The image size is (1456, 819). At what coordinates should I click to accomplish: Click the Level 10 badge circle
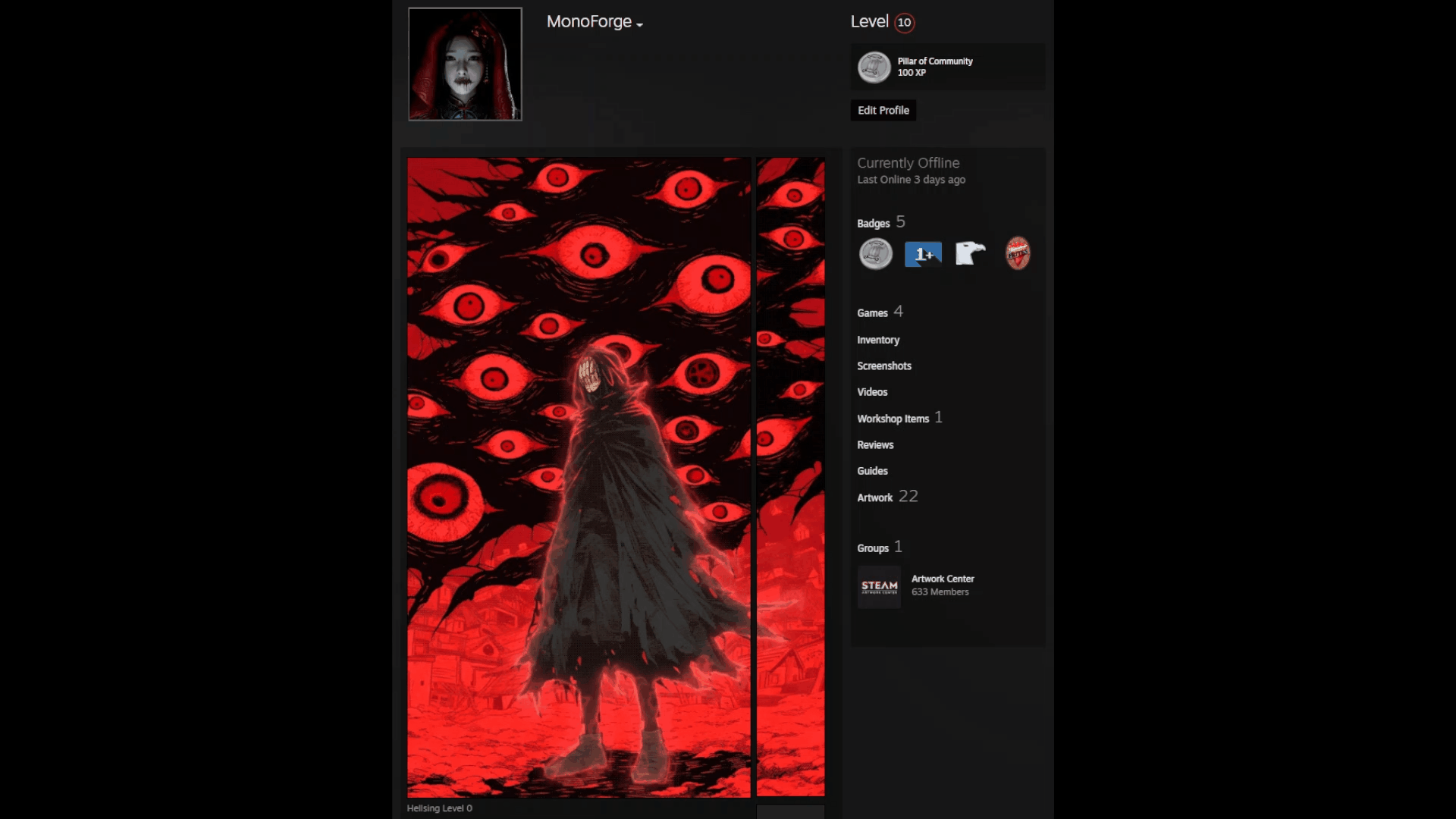pos(904,23)
